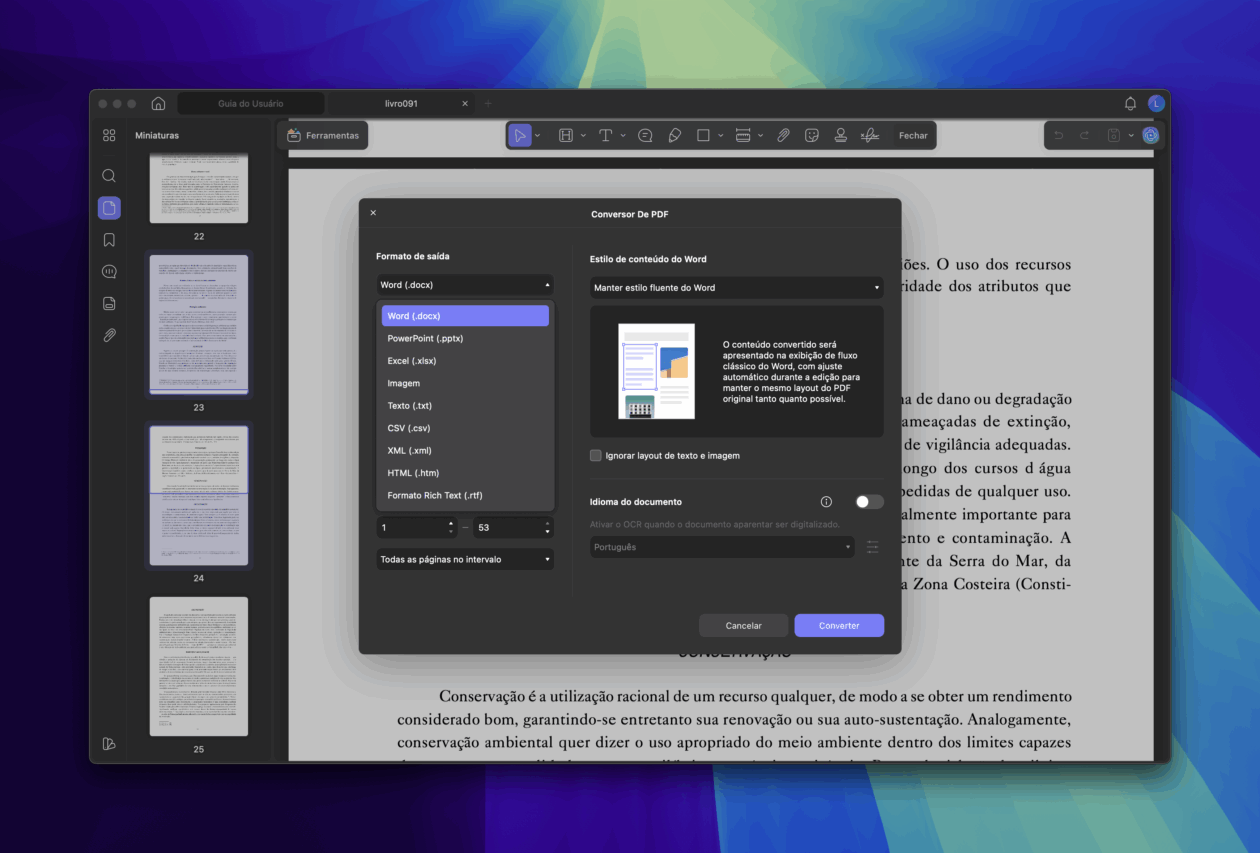Choose CSV (.csv) format
Screen dimensions: 1260x853
(465, 428)
